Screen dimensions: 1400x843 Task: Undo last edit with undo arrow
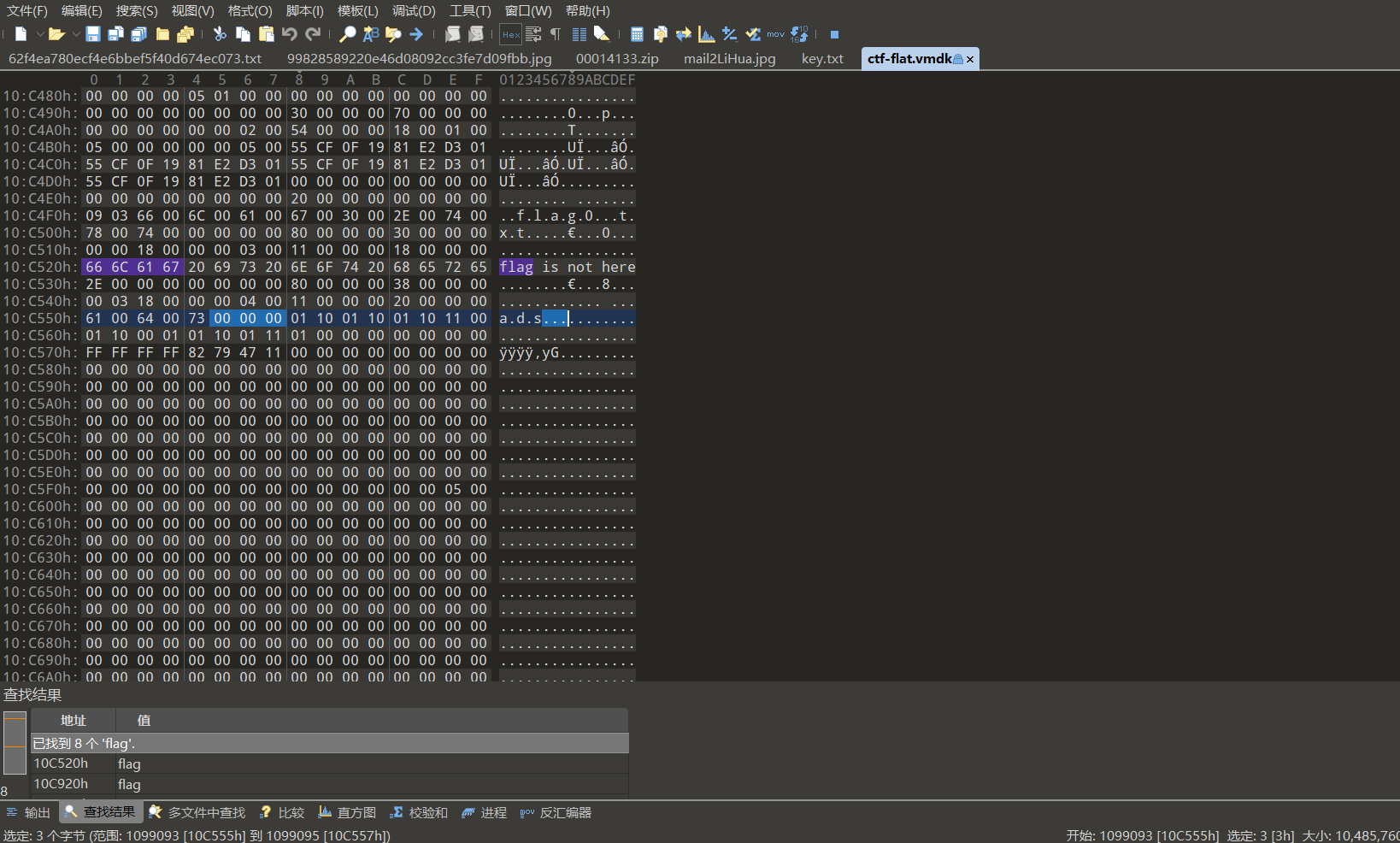coord(289,34)
